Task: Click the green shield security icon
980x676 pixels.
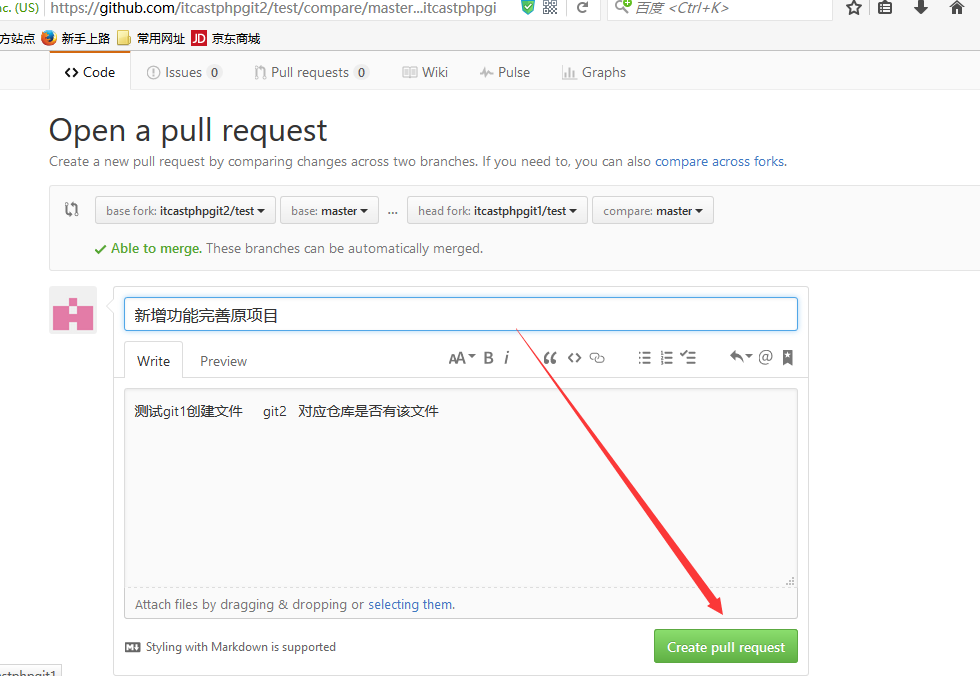Action: click(528, 7)
